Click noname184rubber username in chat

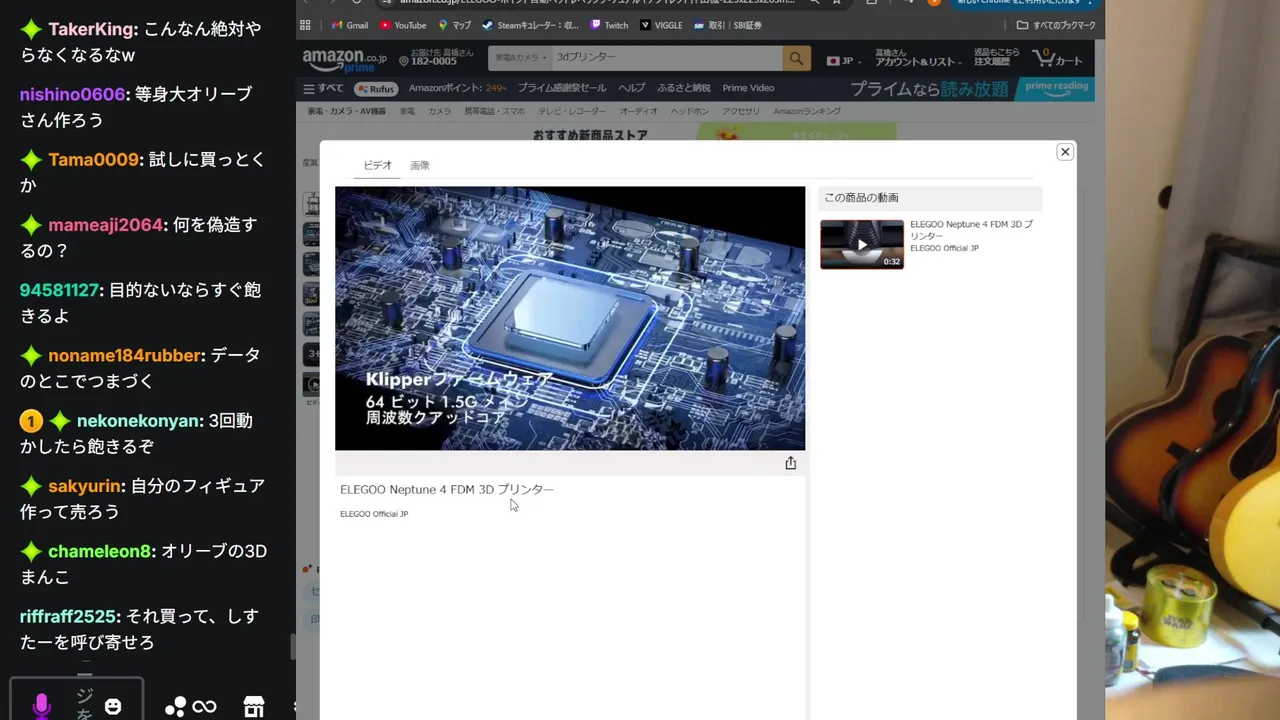(x=125, y=355)
